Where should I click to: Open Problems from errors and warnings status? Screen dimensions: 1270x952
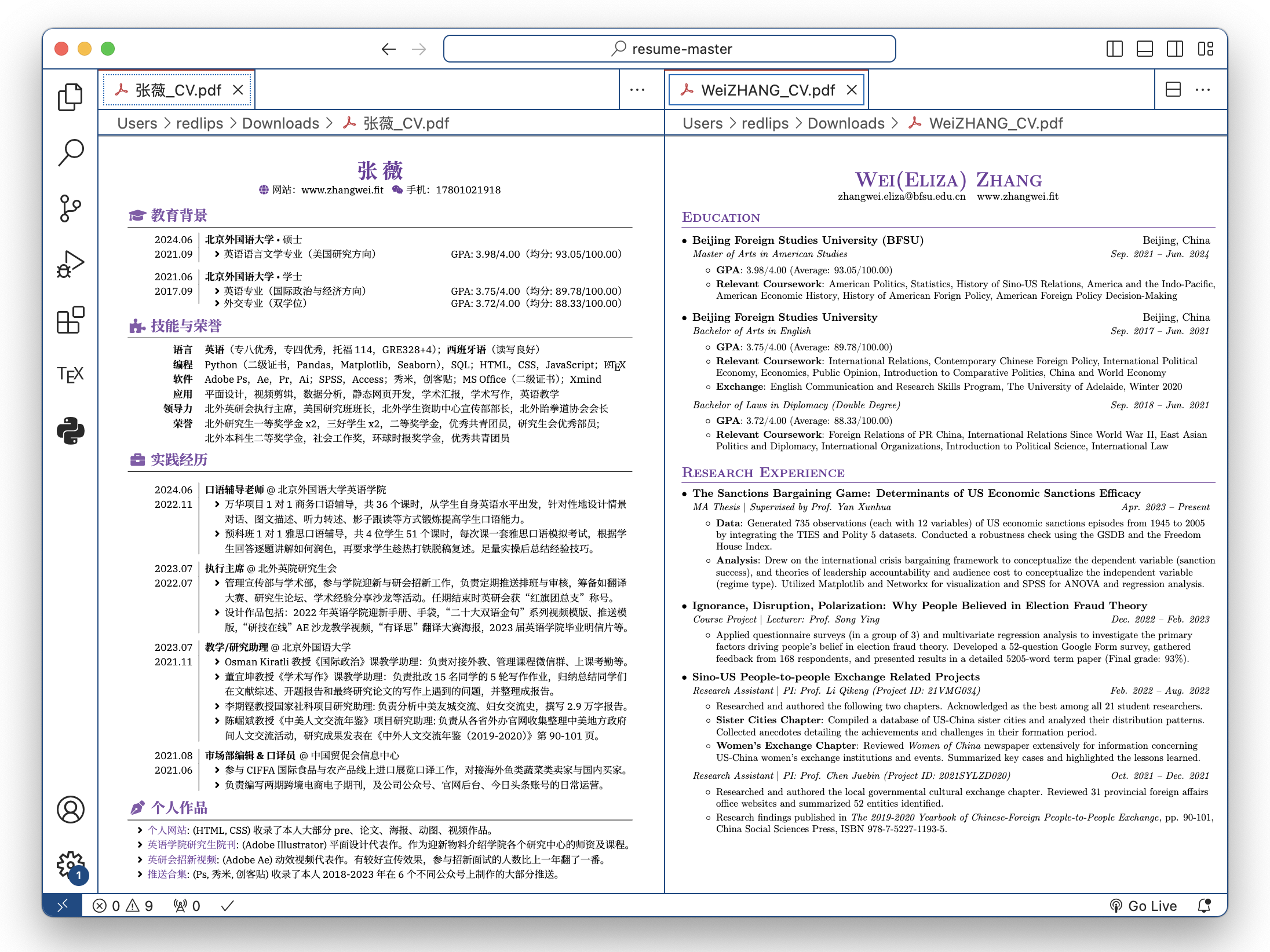click(123, 906)
